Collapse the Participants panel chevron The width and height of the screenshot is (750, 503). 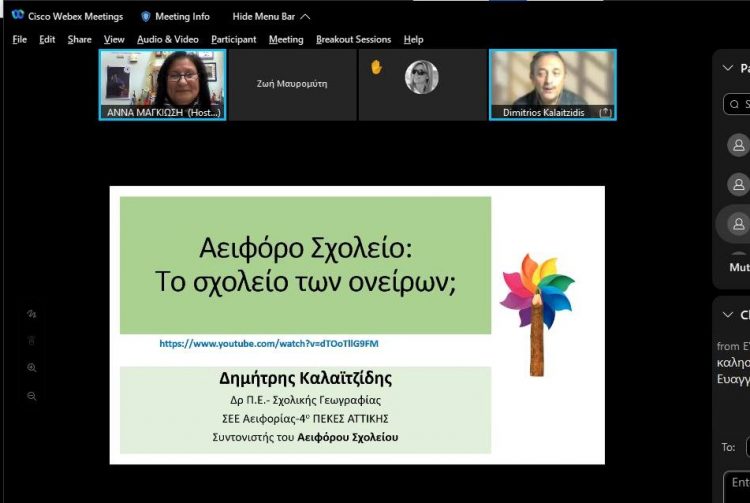pyautogui.click(x=728, y=68)
